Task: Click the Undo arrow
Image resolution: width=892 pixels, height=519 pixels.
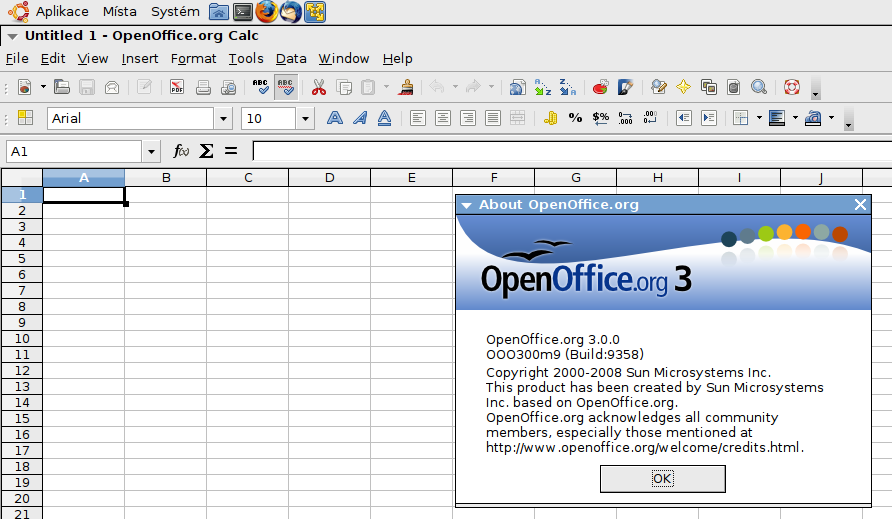Action: coord(437,87)
